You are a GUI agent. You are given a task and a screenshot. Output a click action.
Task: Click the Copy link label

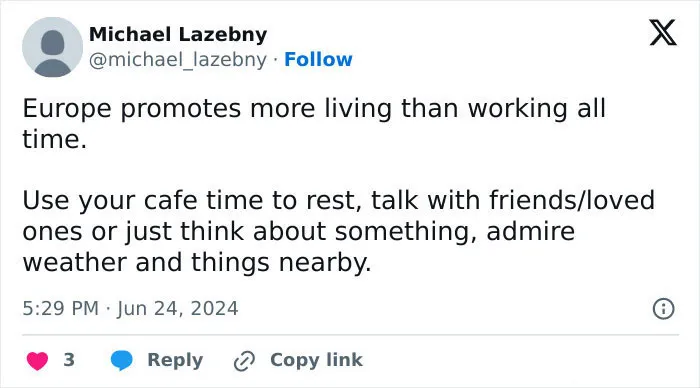316,360
